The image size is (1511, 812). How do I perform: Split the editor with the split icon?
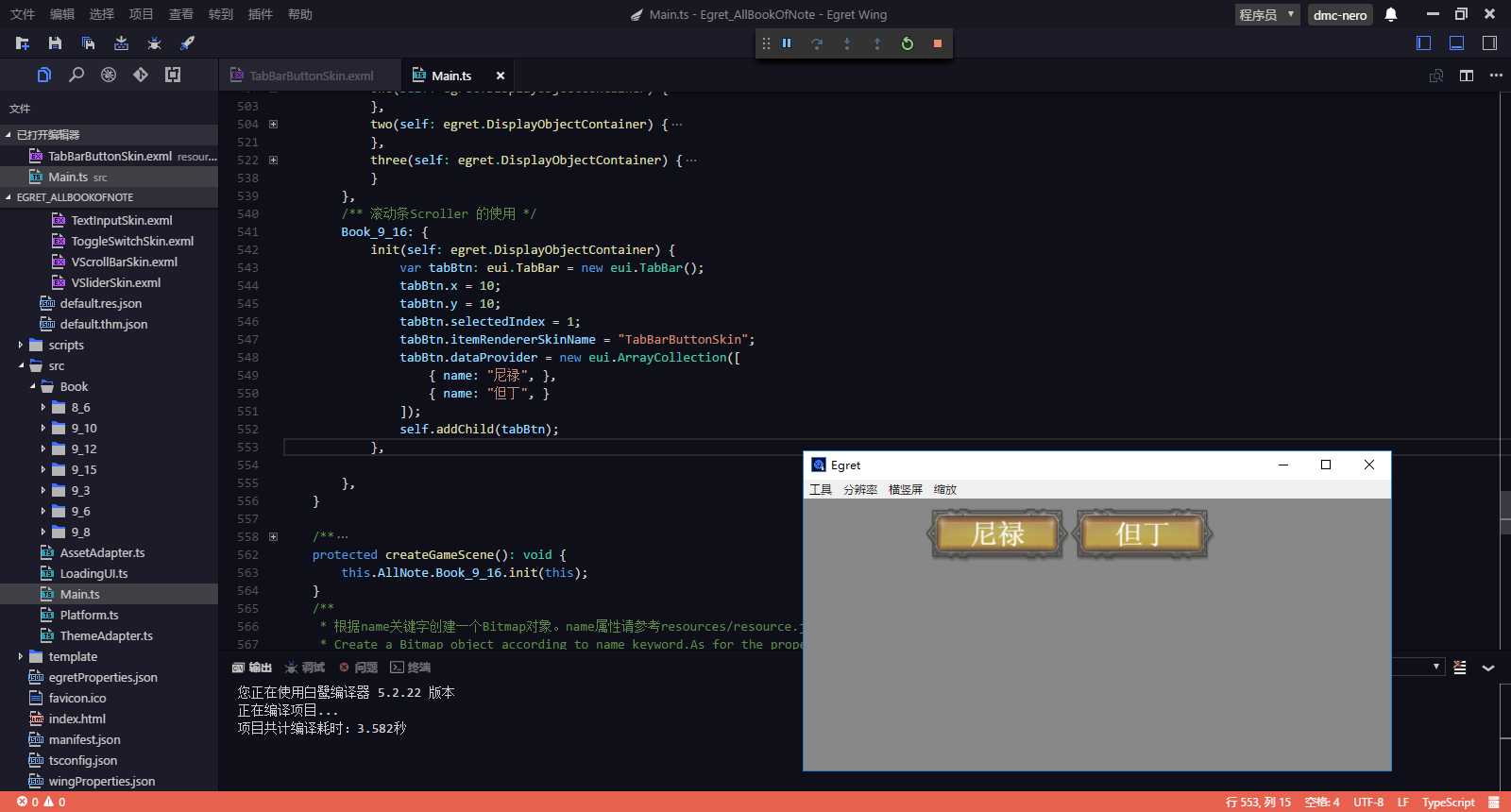coord(1467,76)
